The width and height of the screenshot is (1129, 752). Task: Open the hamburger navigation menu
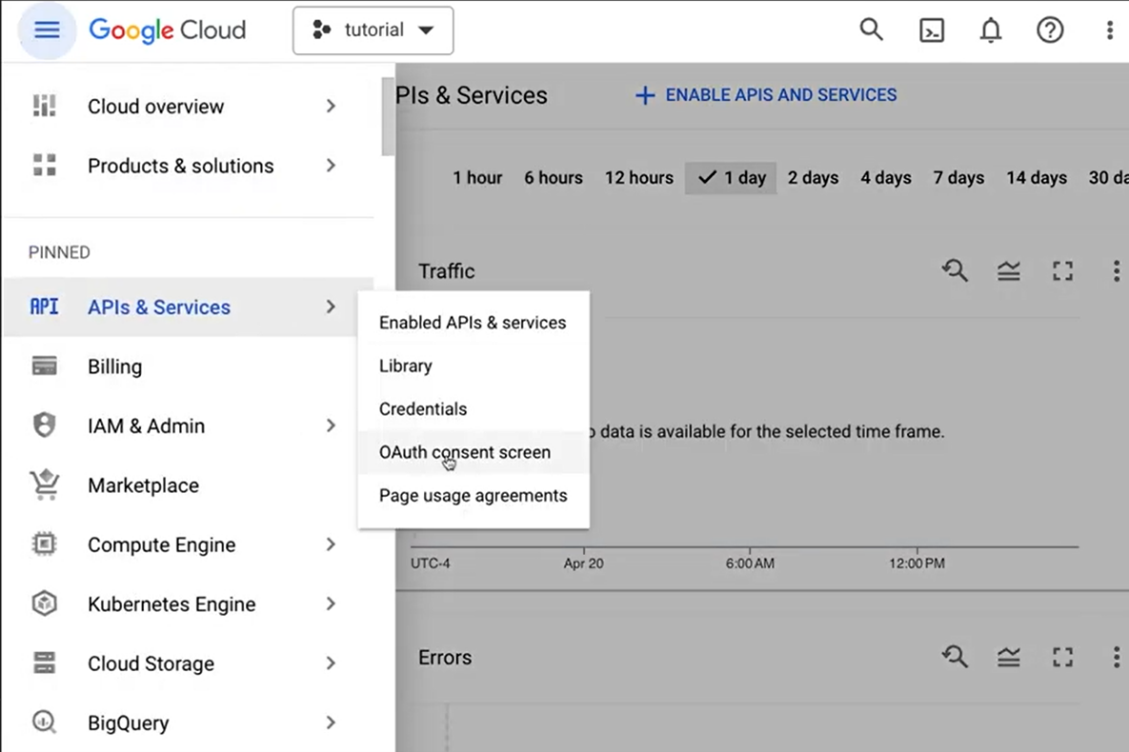tap(47, 30)
